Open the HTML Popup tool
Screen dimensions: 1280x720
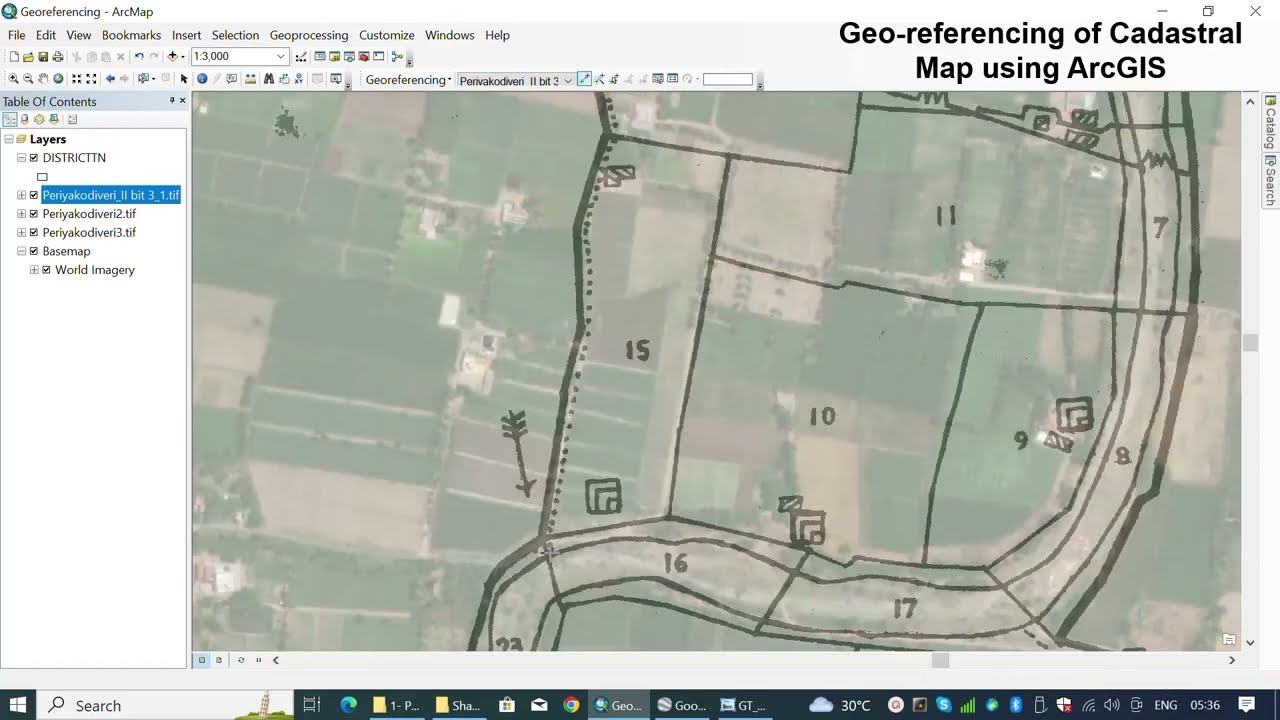click(x=232, y=78)
